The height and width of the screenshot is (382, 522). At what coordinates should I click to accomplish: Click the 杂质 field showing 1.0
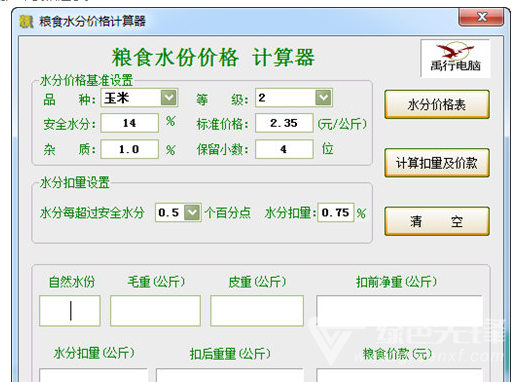pos(129,149)
